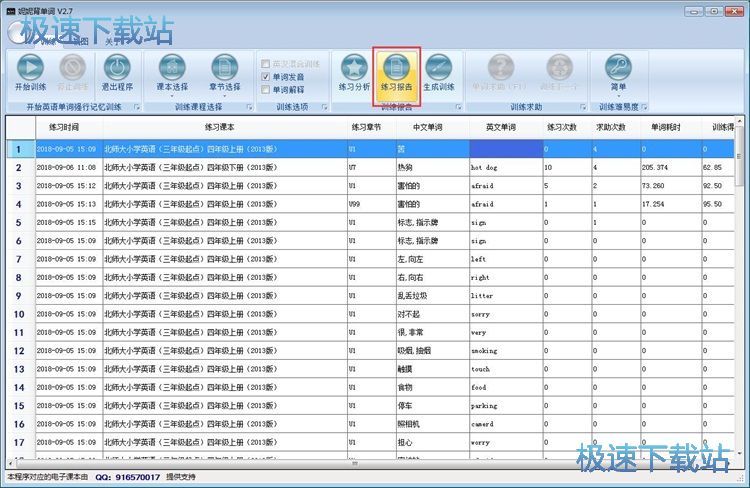Click the 205.374 time value cell

(671, 167)
